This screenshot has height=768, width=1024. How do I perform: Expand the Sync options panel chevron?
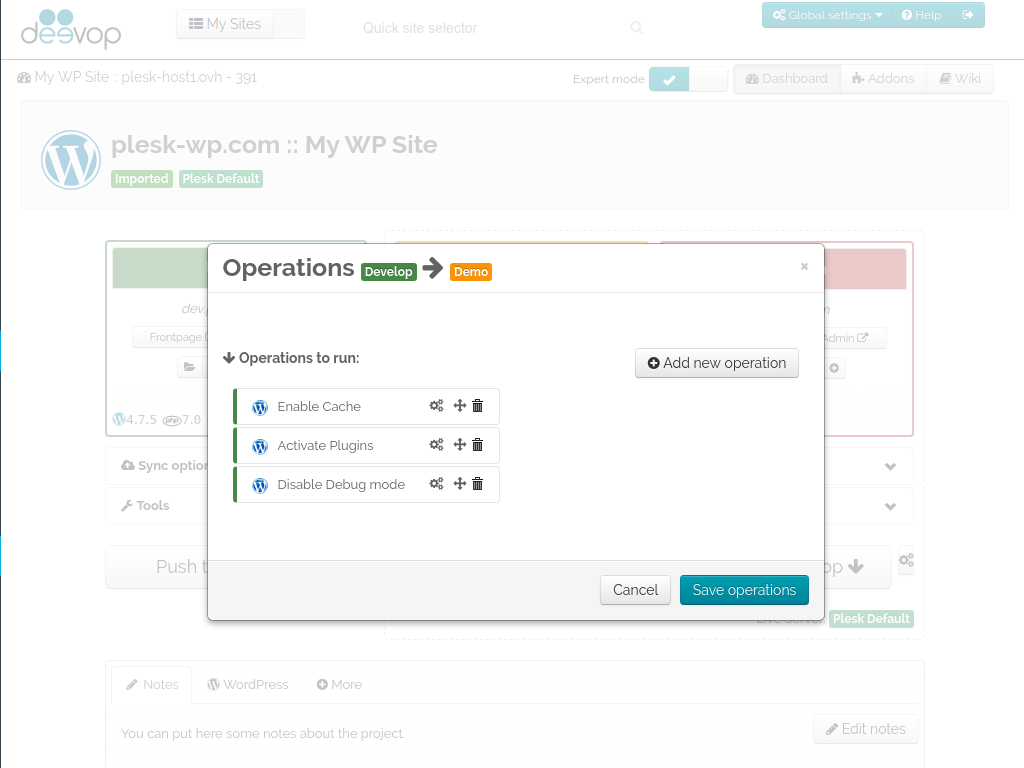[x=890, y=466]
